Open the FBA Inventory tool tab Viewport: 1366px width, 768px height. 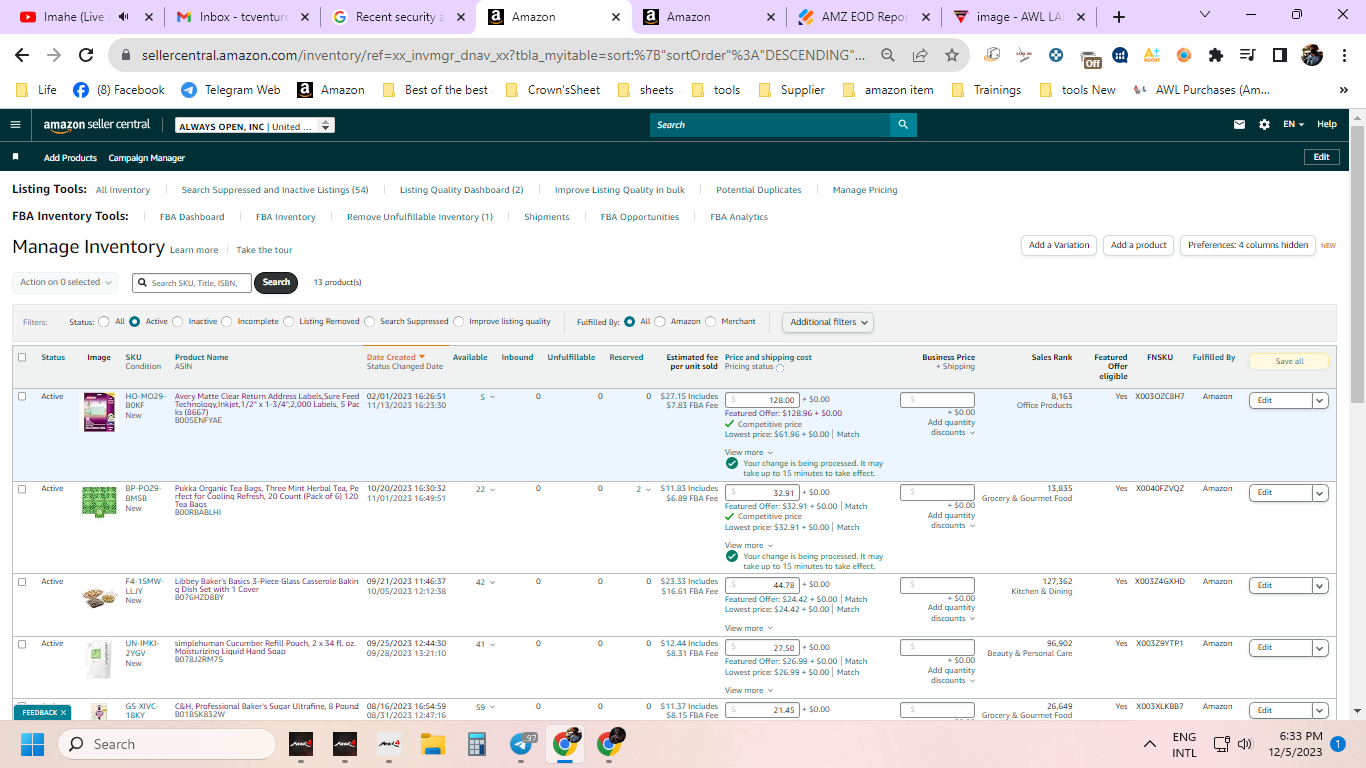285,217
